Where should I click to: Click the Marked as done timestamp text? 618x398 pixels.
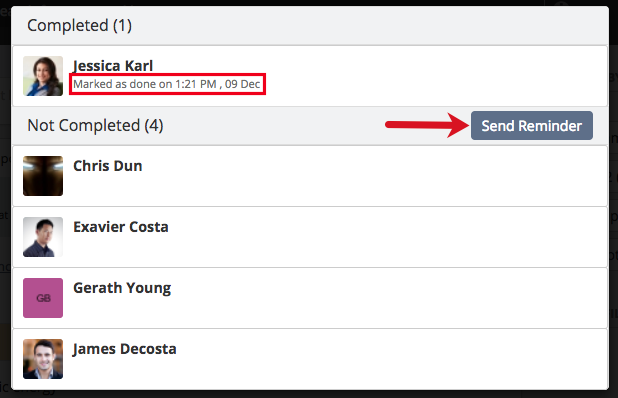tap(167, 84)
